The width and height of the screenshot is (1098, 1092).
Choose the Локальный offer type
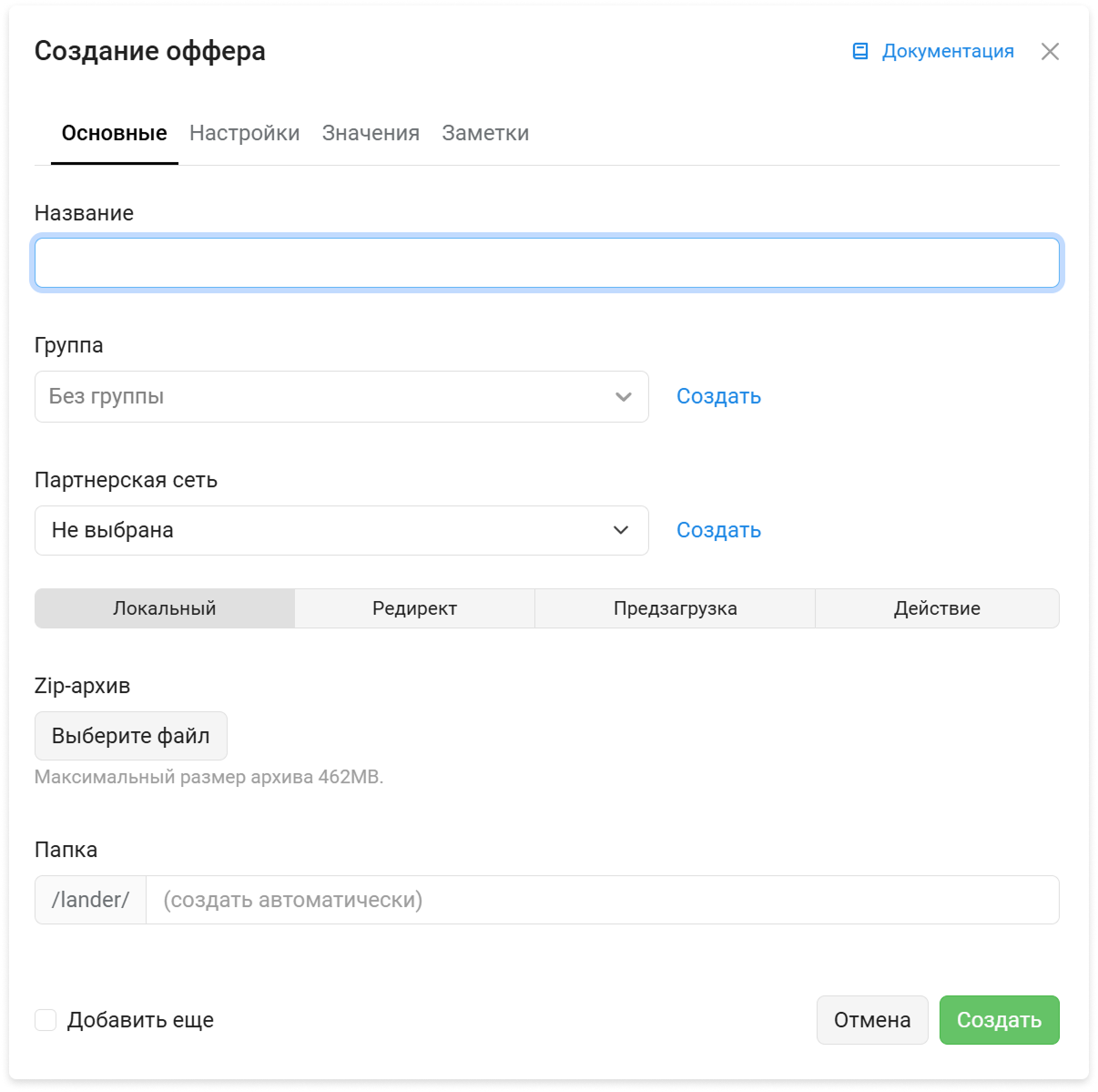tap(165, 608)
